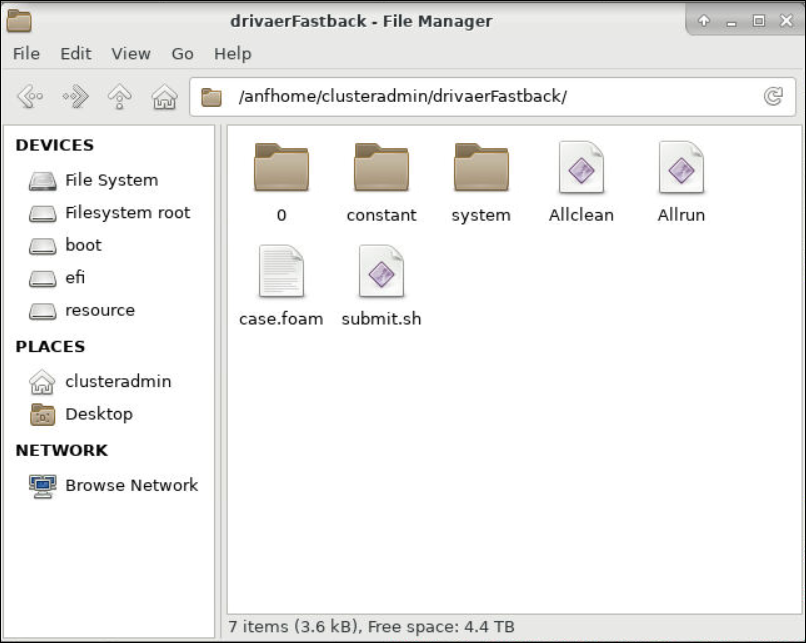The width and height of the screenshot is (806, 643).
Task: Click the status bar text "7 items (3.6 kB)"
Action: click(x=292, y=627)
